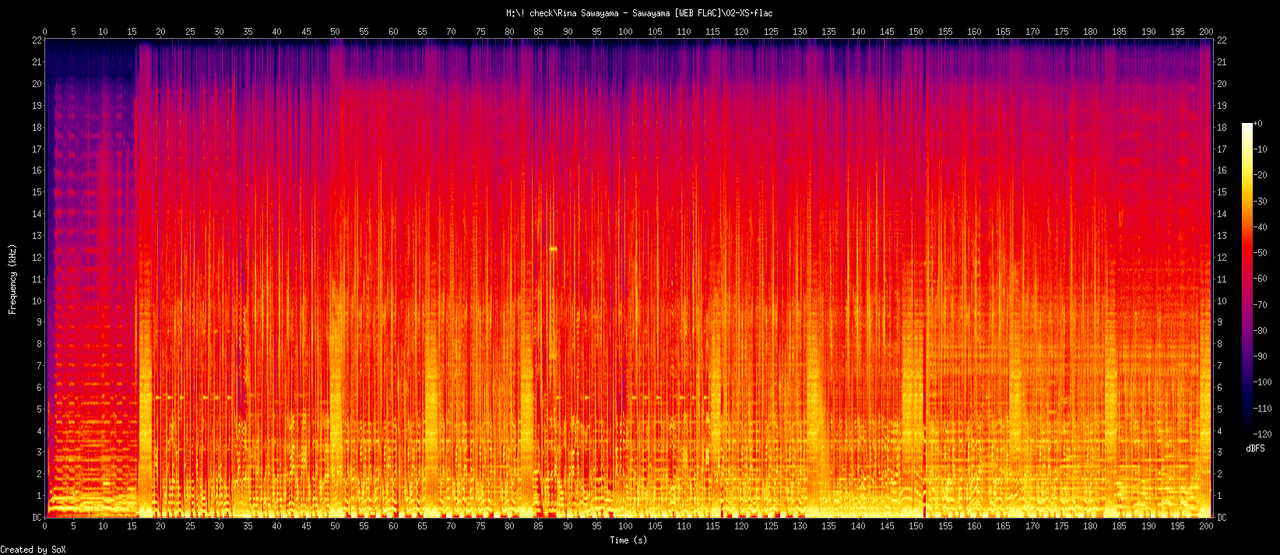Click the "-70" value on the dBFS scale
Viewport: 1280px width, 555px height.
coord(1262,305)
